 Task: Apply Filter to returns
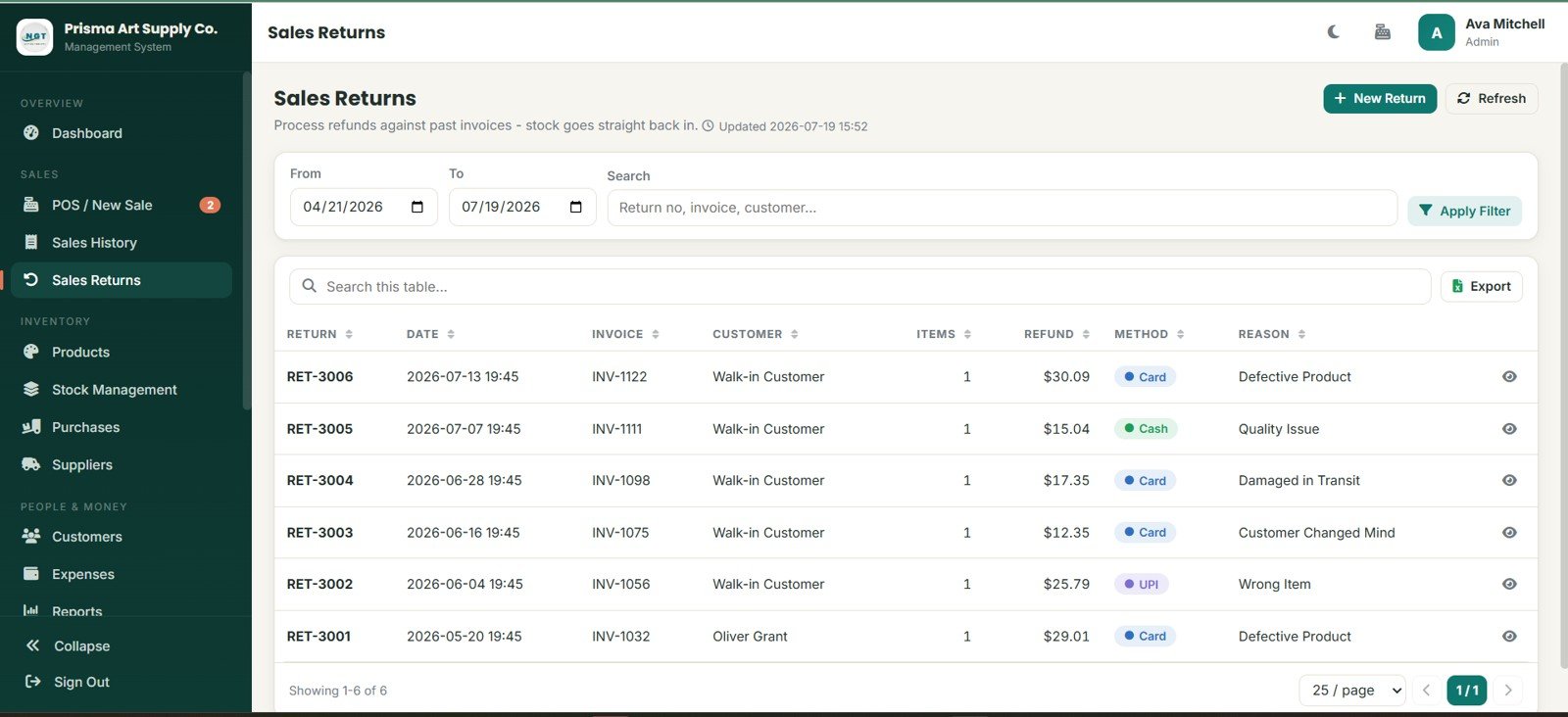(1465, 211)
